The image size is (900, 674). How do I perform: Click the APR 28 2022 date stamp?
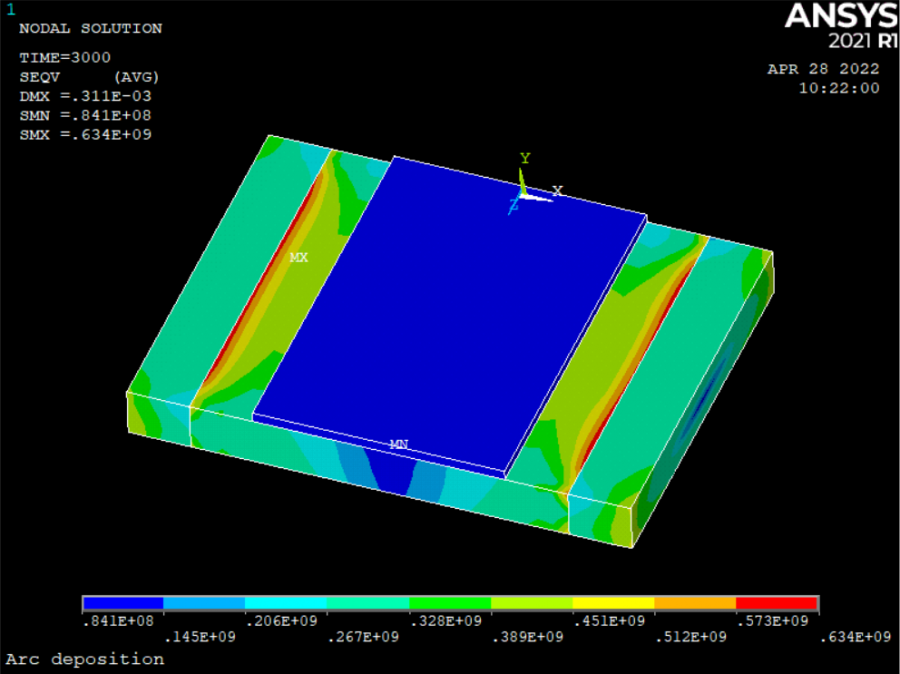click(x=823, y=69)
